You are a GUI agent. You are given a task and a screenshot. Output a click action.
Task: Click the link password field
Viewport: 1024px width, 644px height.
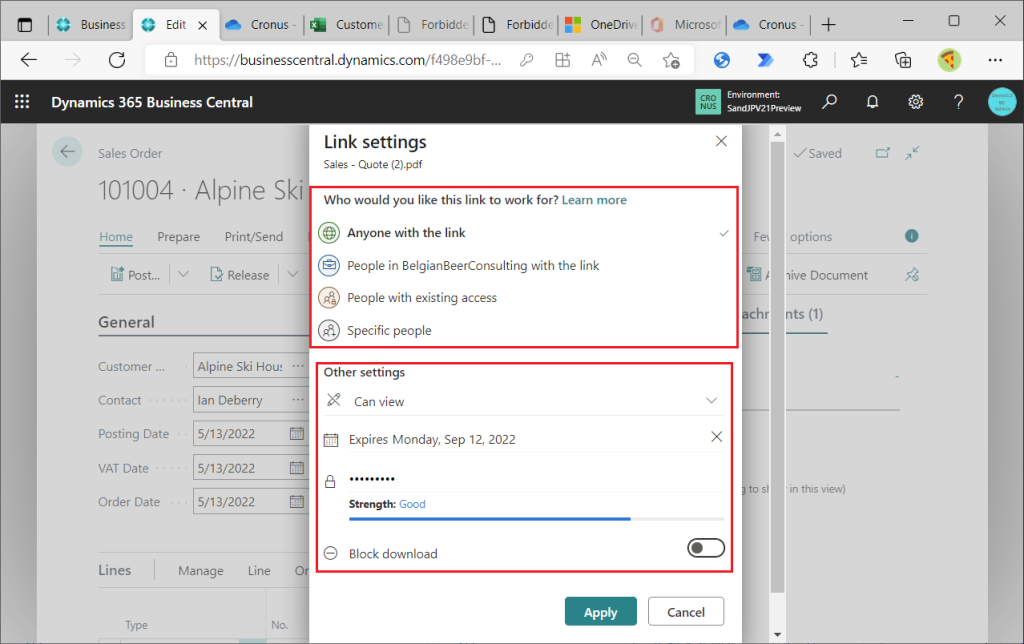click(x=536, y=479)
